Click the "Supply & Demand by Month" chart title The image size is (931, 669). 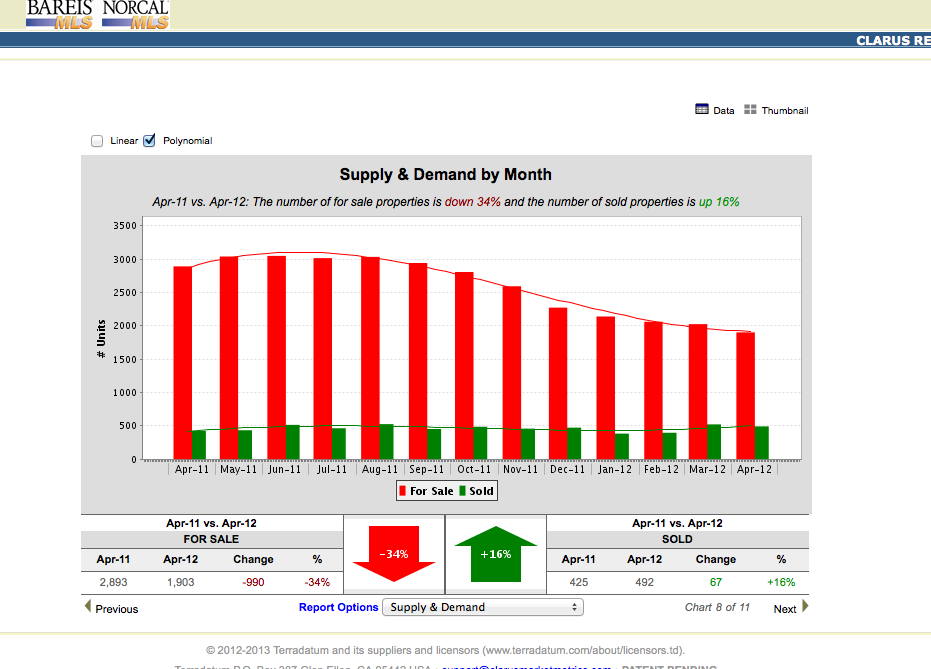(445, 175)
